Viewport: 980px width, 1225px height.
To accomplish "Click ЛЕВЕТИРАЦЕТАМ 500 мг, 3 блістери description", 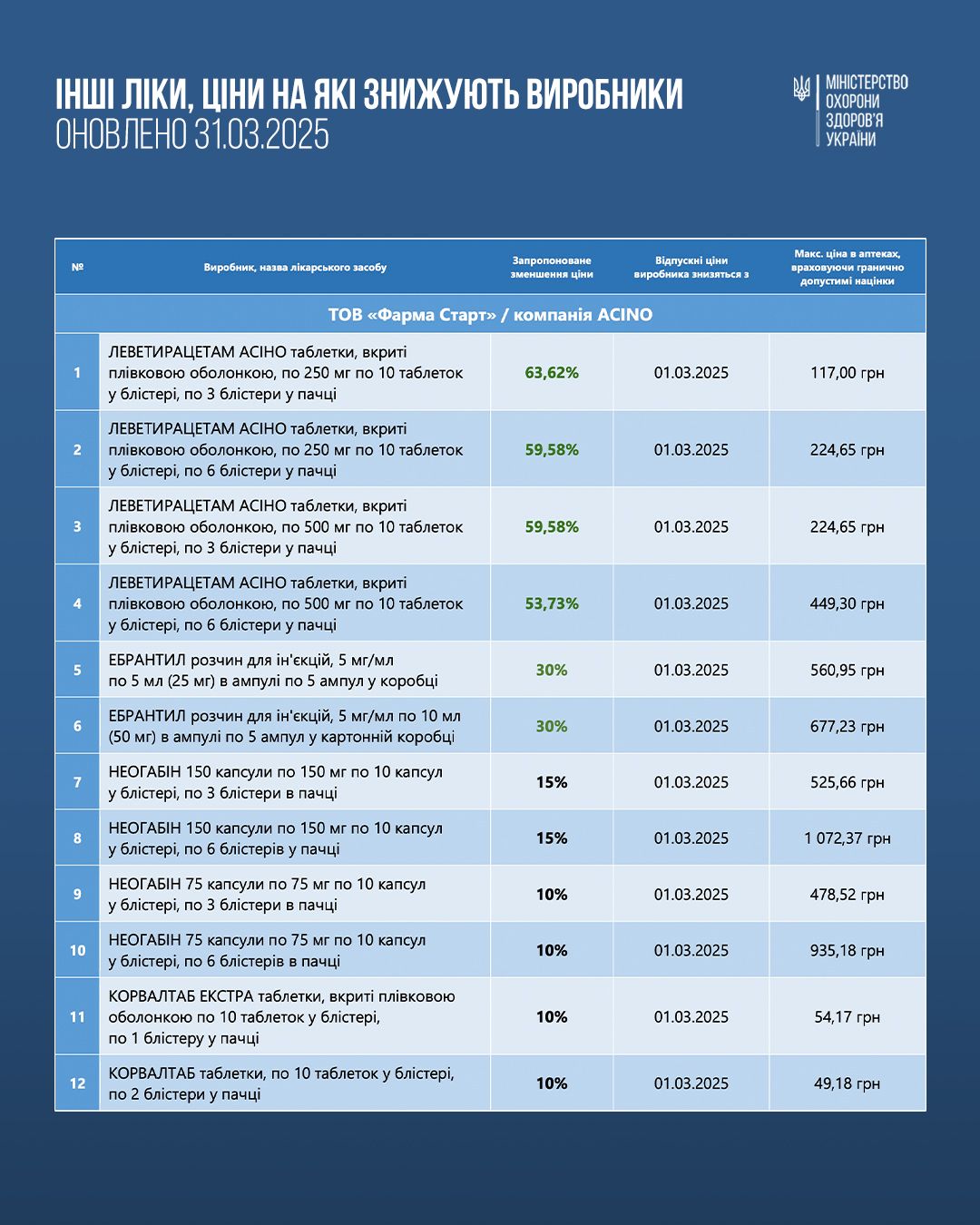I will (x=286, y=527).
